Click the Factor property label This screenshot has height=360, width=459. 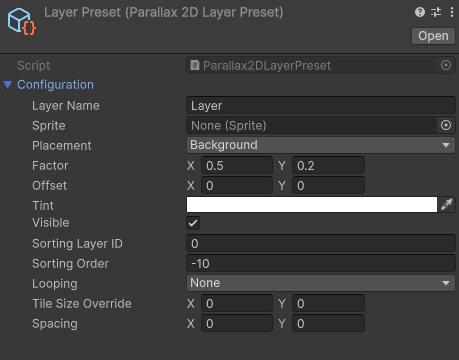tap(50, 166)
